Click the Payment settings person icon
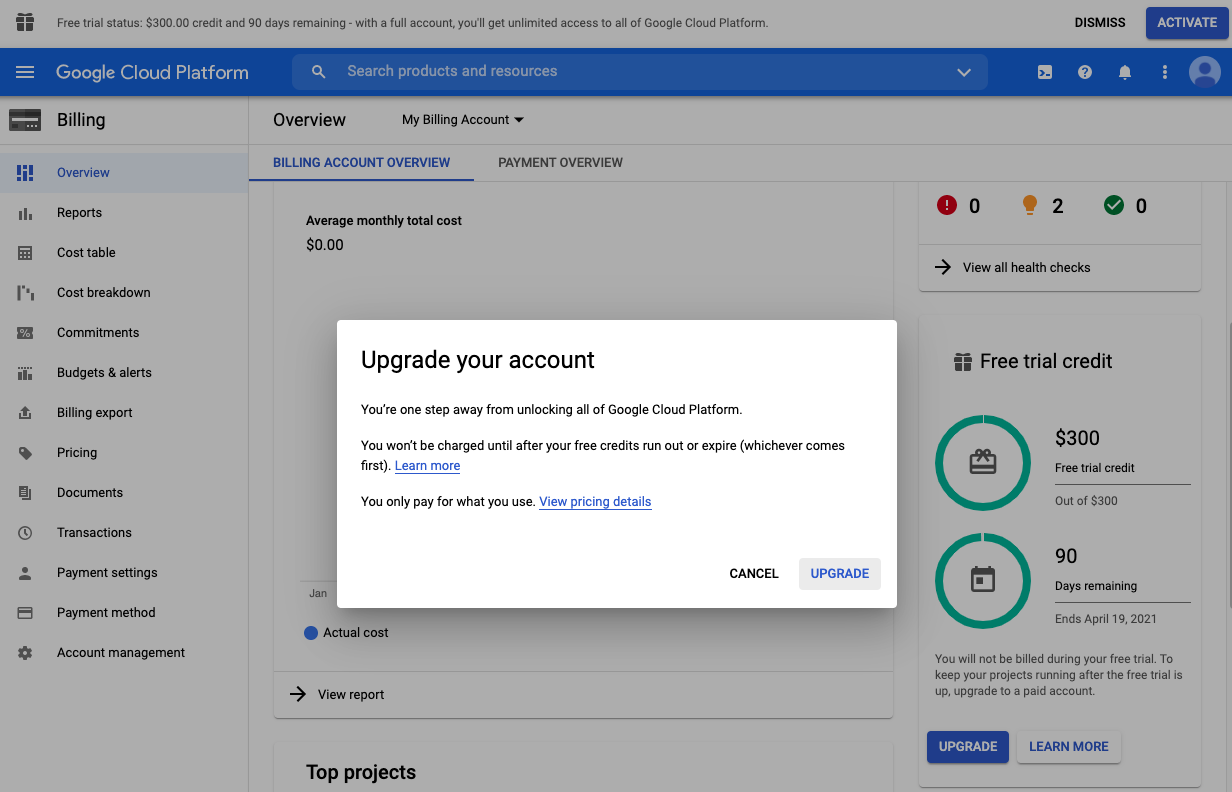The image size is (1232, 792). tap(25, 573)
